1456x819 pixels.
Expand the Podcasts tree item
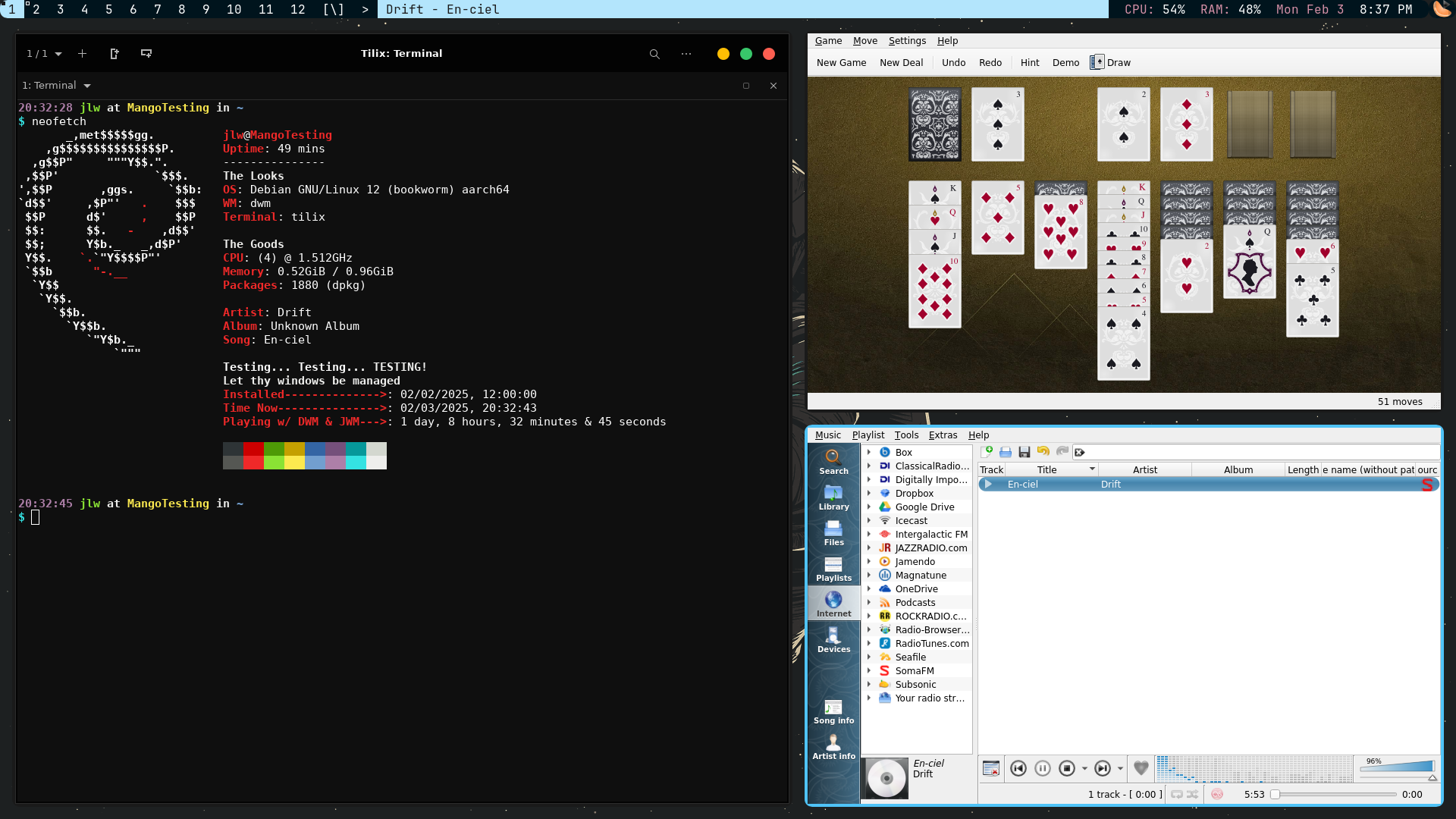pos(869,602)
